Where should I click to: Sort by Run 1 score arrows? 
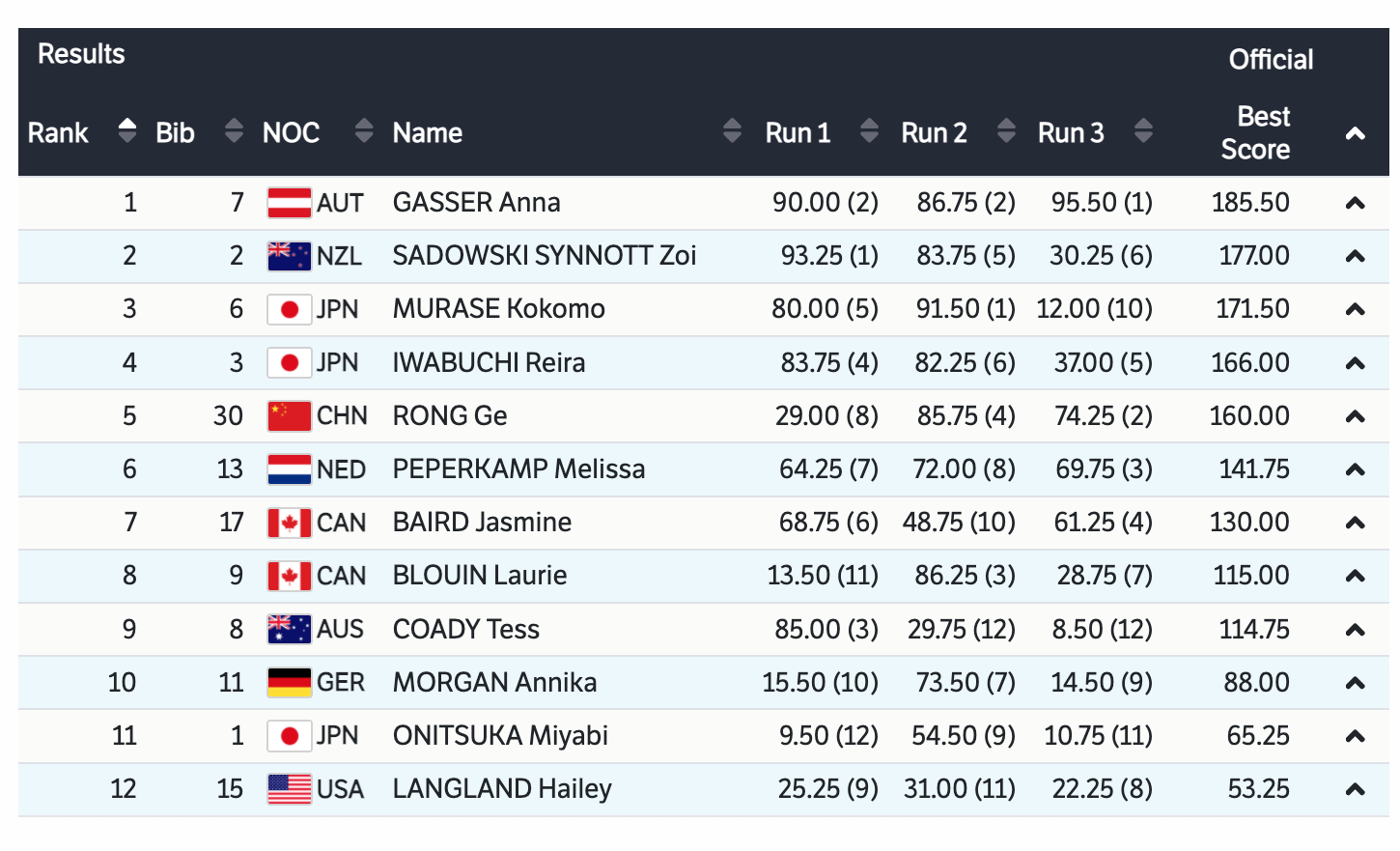(869, 131)
